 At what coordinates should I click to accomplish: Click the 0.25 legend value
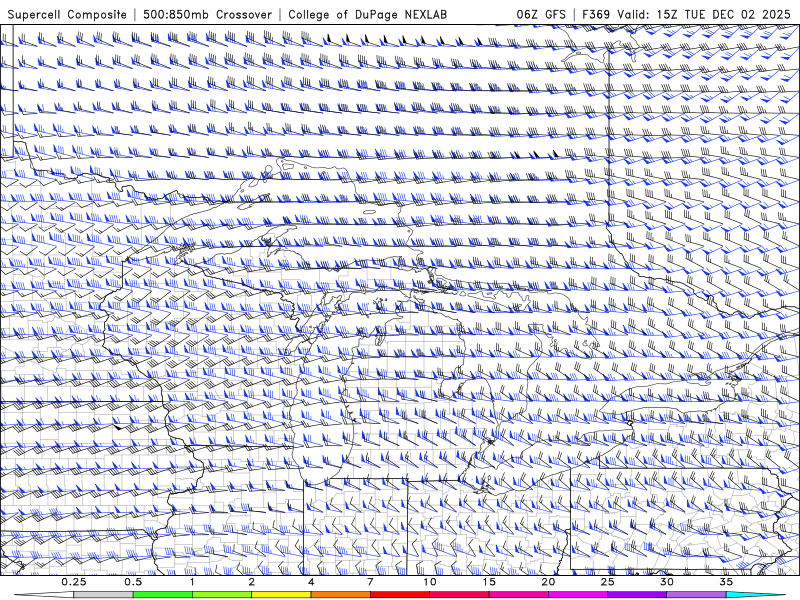[74, 582]
